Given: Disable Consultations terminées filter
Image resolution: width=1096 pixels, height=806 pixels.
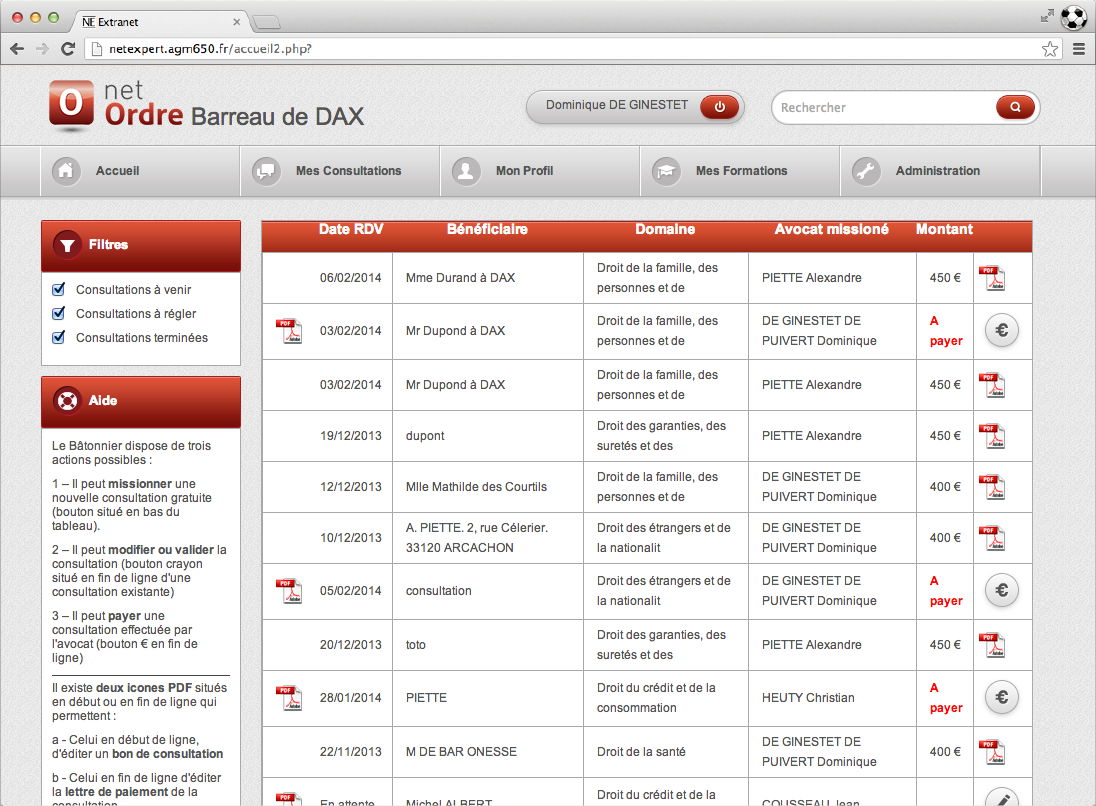Looking at the screenshot, I should pos(58,338).
